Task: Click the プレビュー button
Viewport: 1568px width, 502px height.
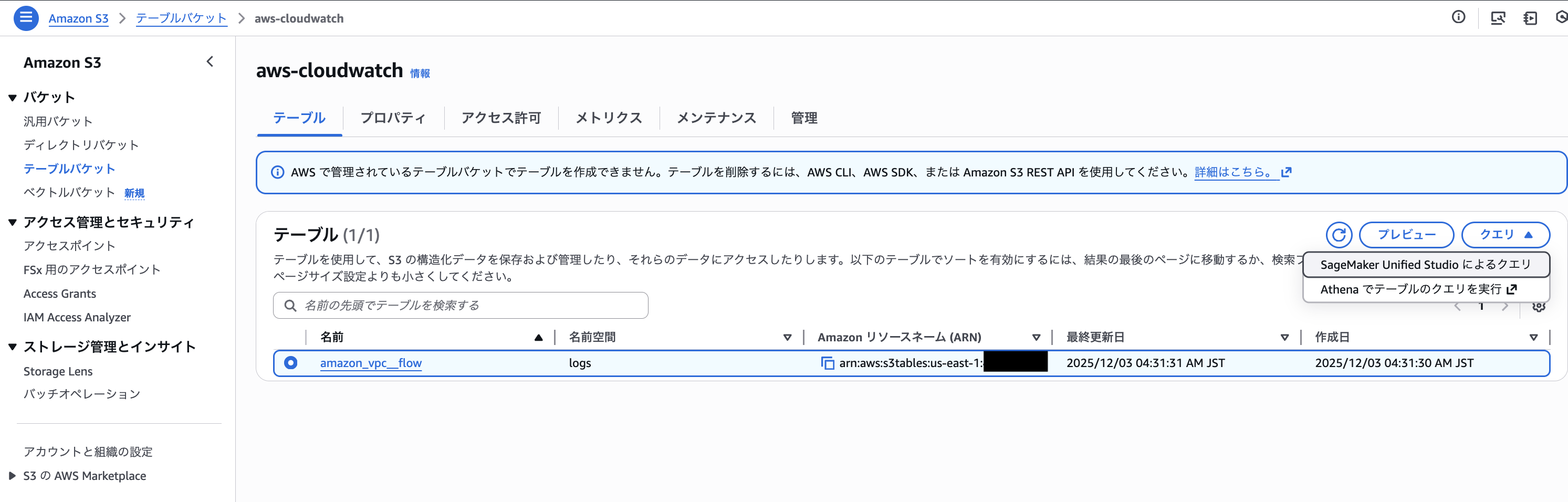Action: [x=1406, y=235]
